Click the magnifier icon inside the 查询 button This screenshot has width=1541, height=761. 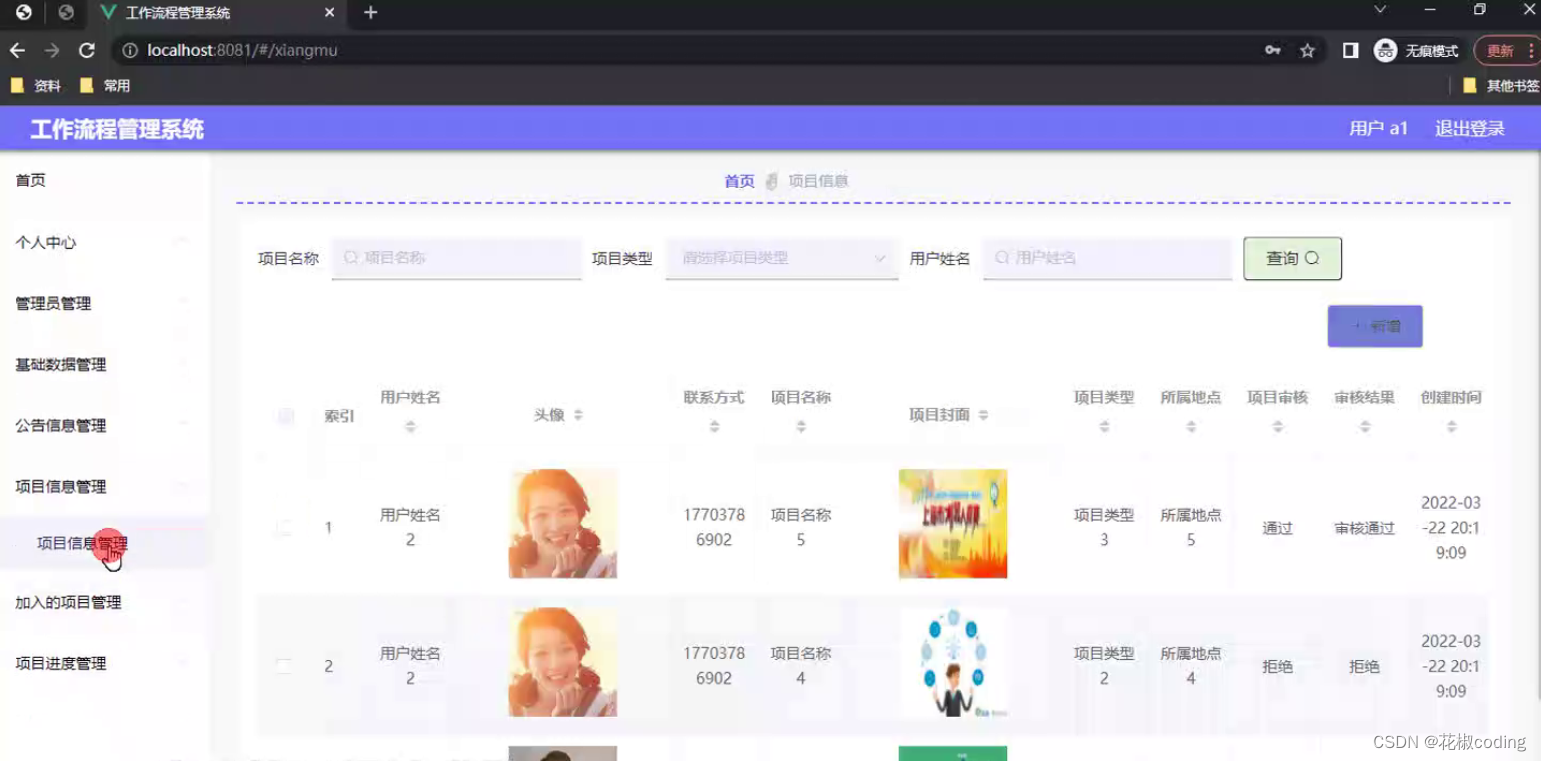click(1311, 257)
